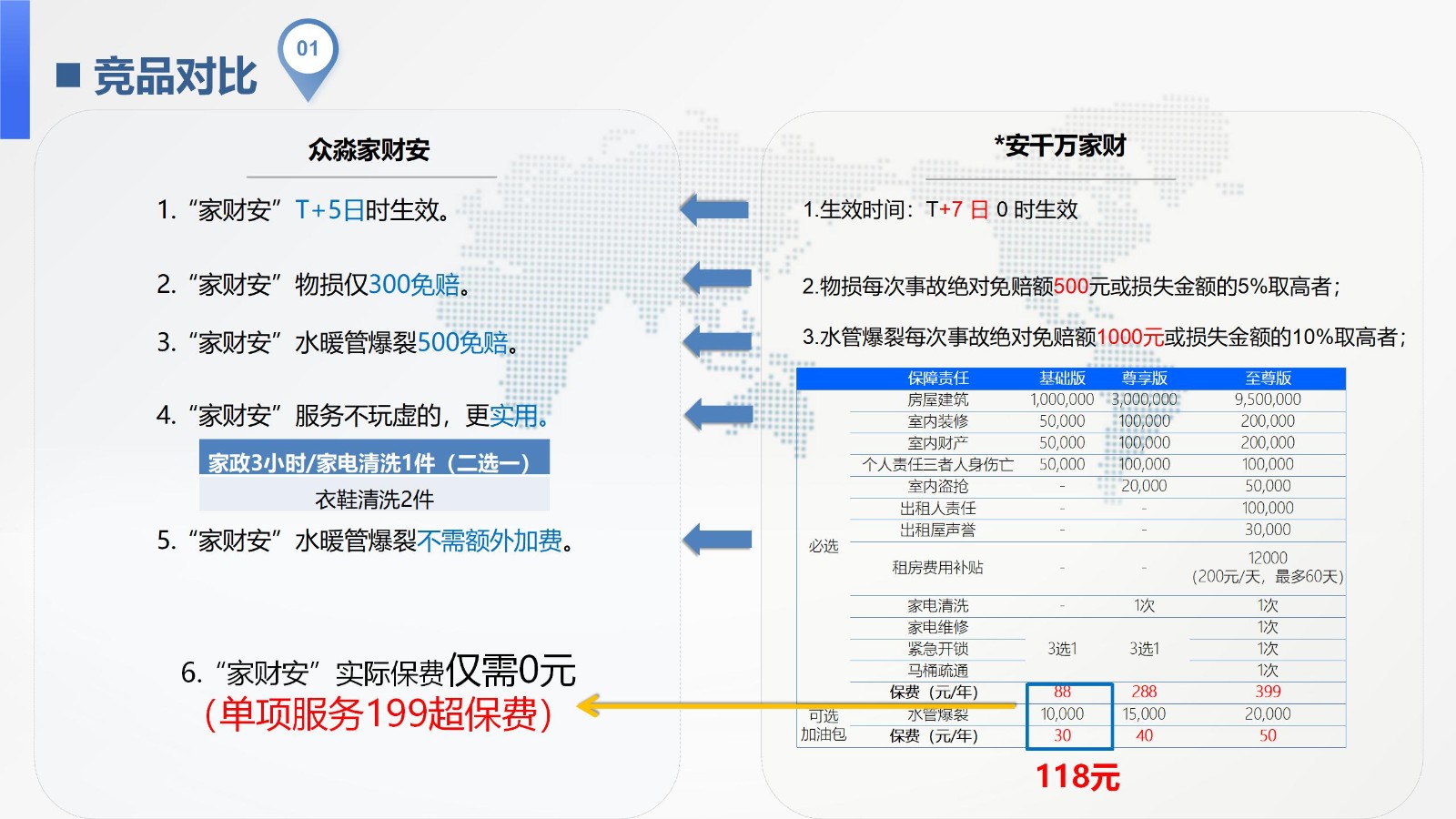The image size is (1456, 819).
Task: Click the 基础版 column header
Action: click(1062, 379)
